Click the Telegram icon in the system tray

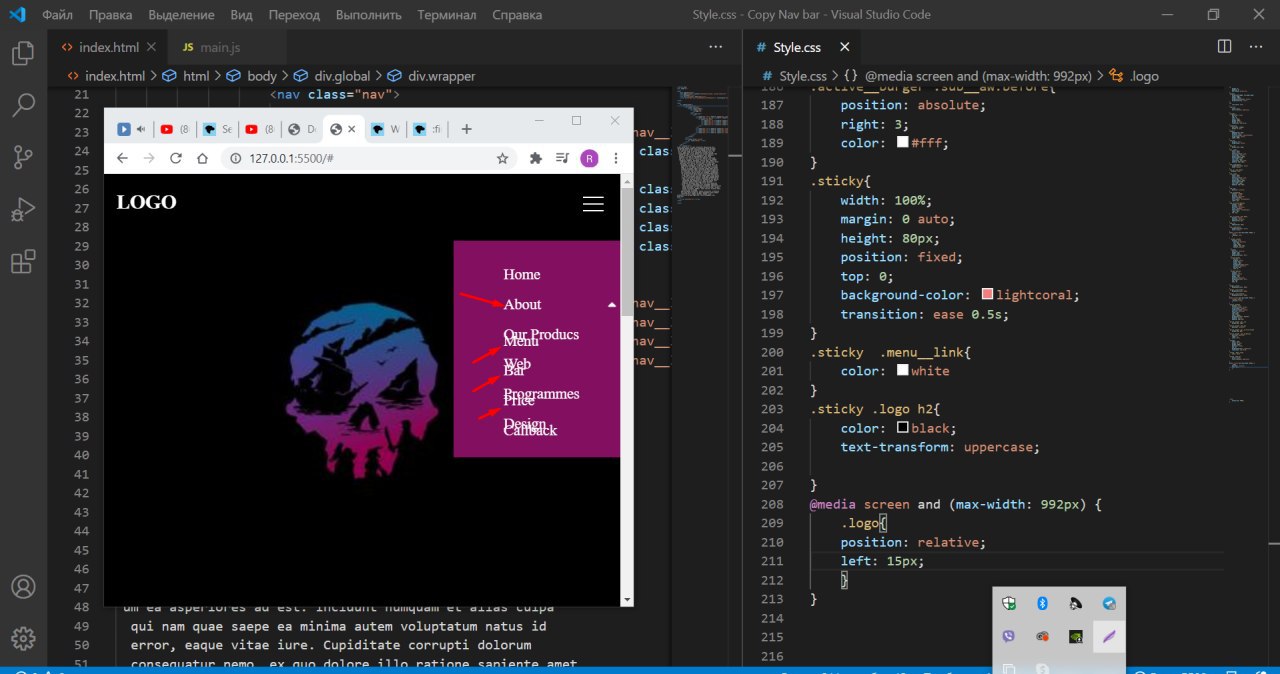pos(1109,603)
